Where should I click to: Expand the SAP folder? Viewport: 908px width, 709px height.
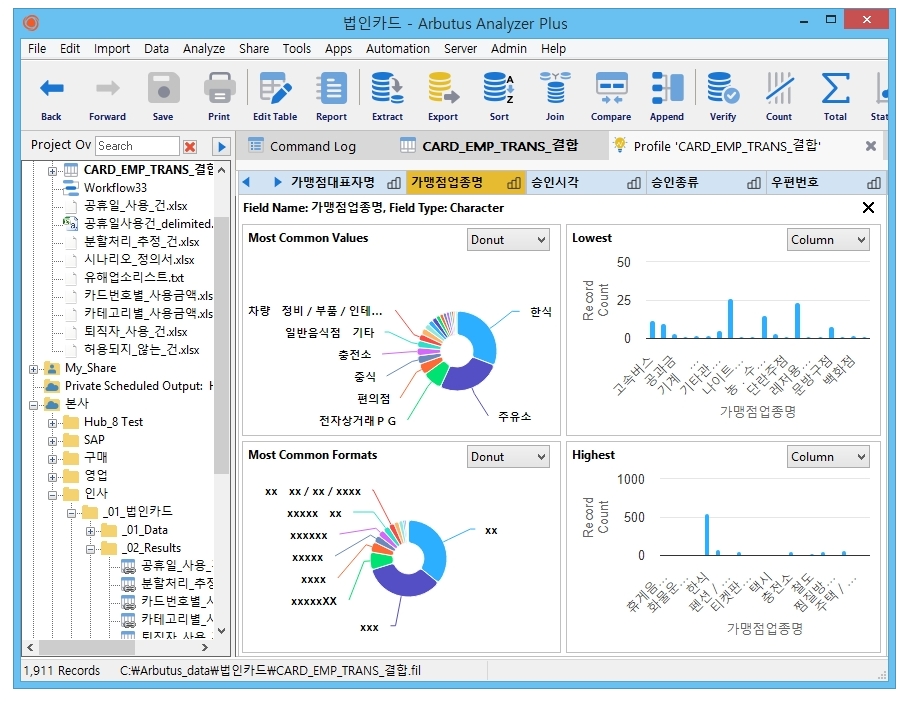pyautogui.click(x=52, y=441)
